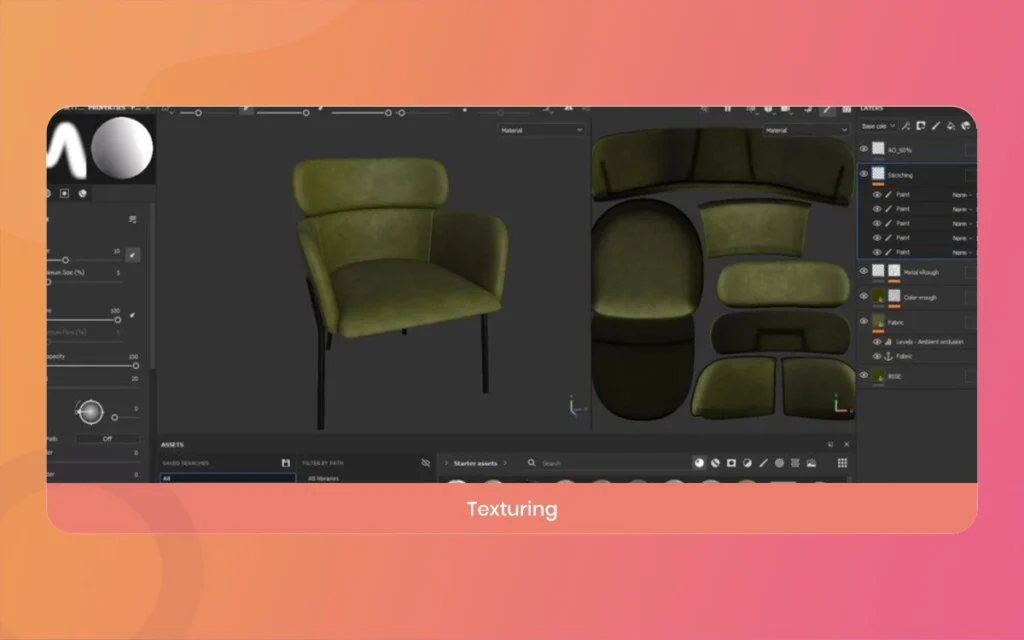Hide the Metal+Rough layer
Viewport: 1024px width, 640px height.
pos(864,271)
